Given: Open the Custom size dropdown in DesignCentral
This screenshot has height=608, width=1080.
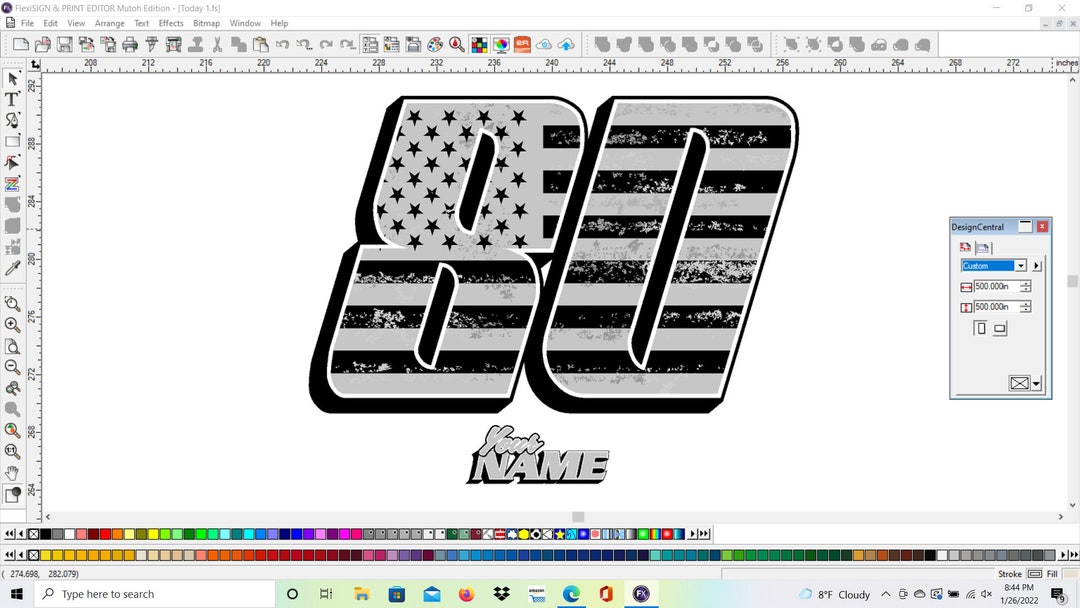Looking at the screenshot, I should click(x=1021, y=265).
